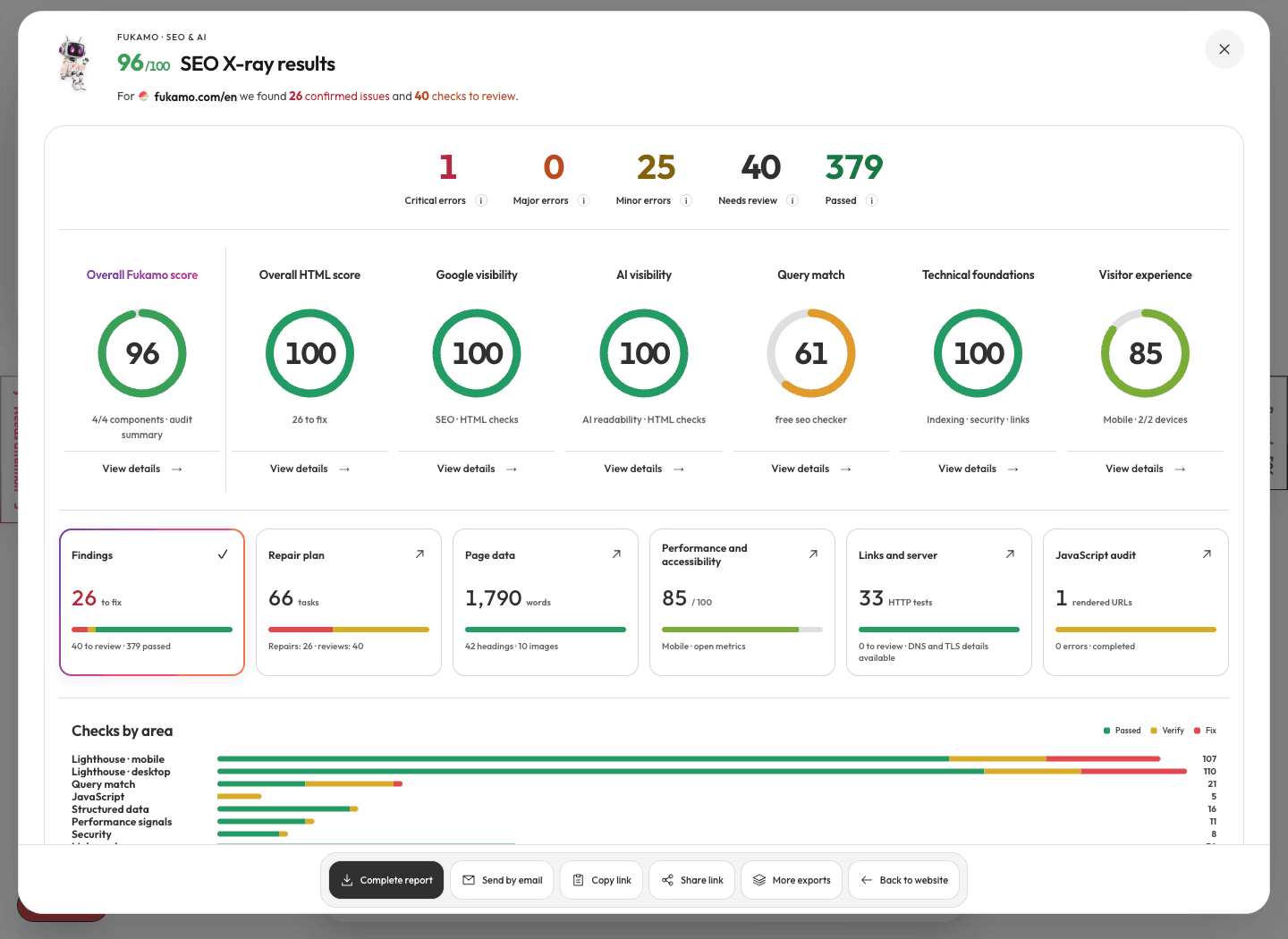This screenshot has height=939, width=1288.
Task: Click clipboard icon in Copy link
Action: pos(579,880)
